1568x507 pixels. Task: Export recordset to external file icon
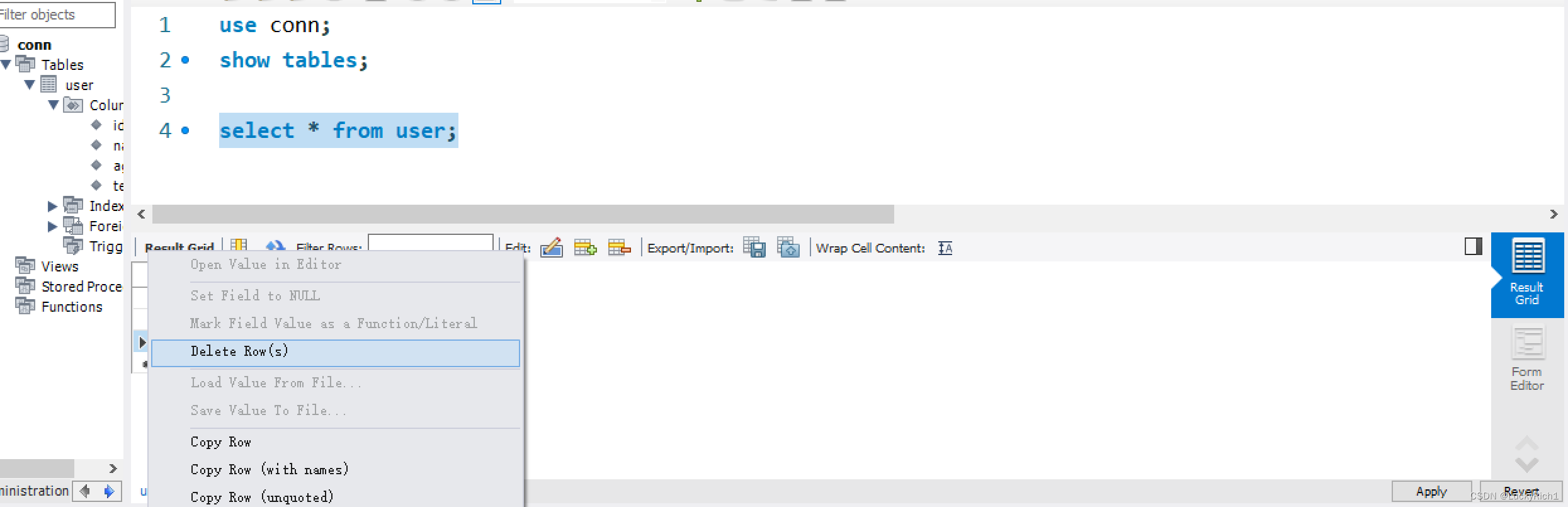click(x=754, y=248)
